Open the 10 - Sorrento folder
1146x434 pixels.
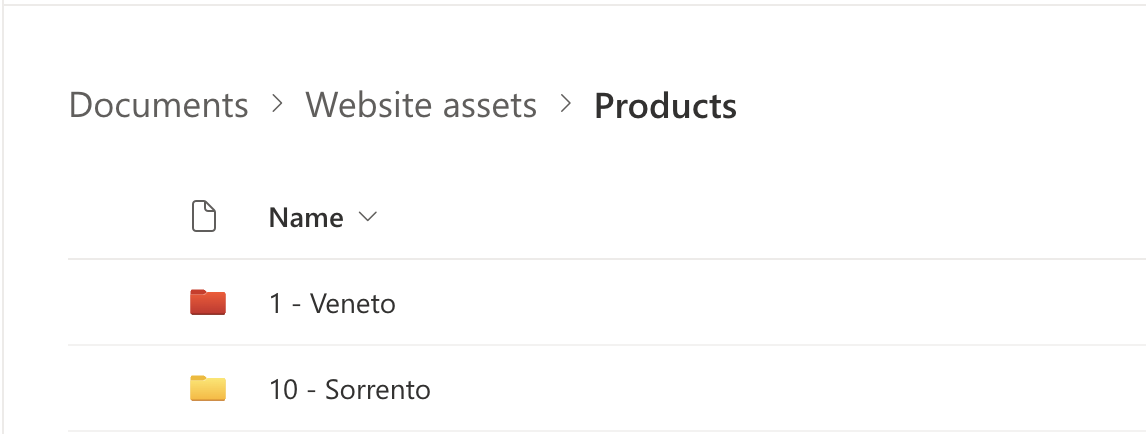tap(349, 390)
